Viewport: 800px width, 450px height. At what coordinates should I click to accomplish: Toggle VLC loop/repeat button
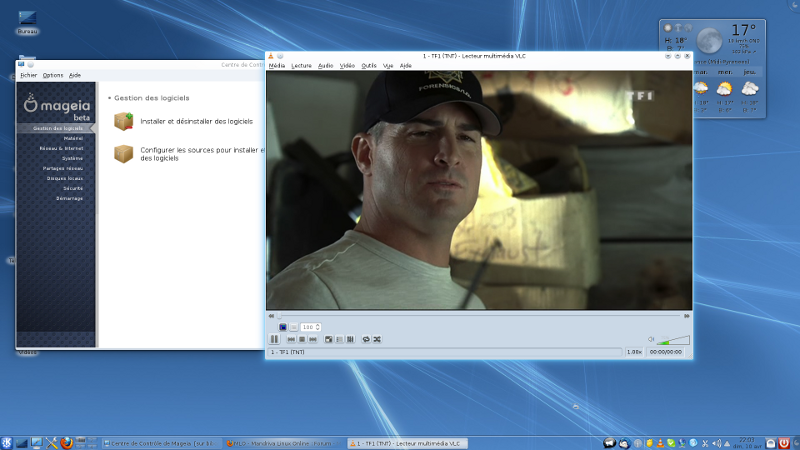[366, 339]
